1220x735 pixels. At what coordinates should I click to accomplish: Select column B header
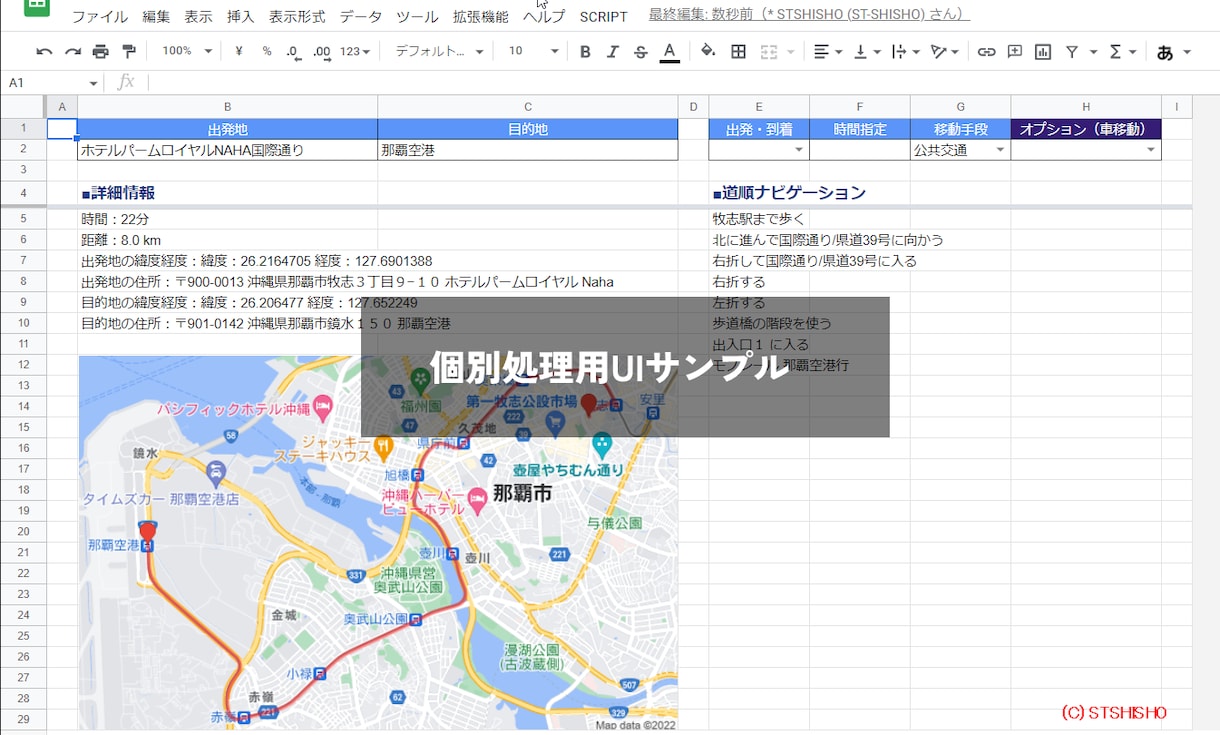click(228, 106)
